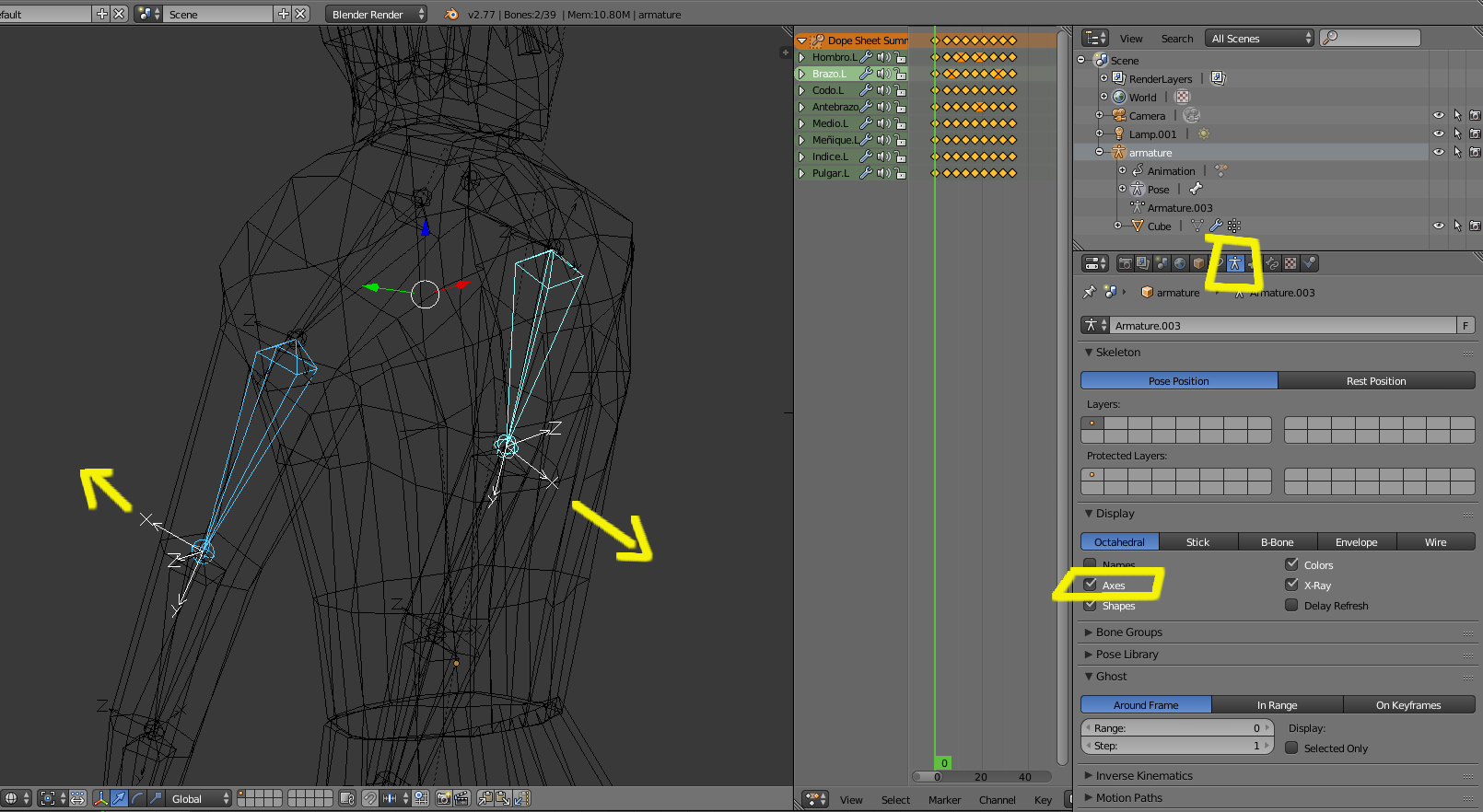Image resolution: width=1483 pixels, height=812 pixels.
Task: Open the Global orientation dropdown
Action: (x=199, y=798)
